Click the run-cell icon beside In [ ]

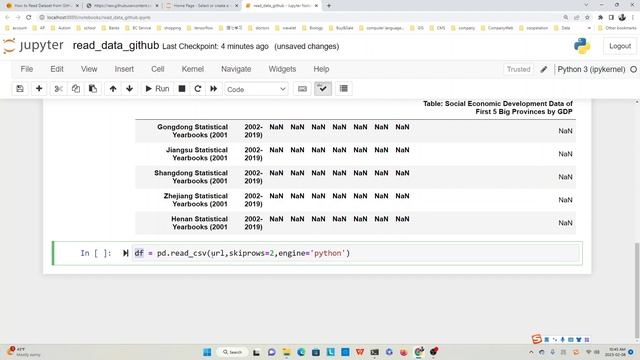coord(125,253)
